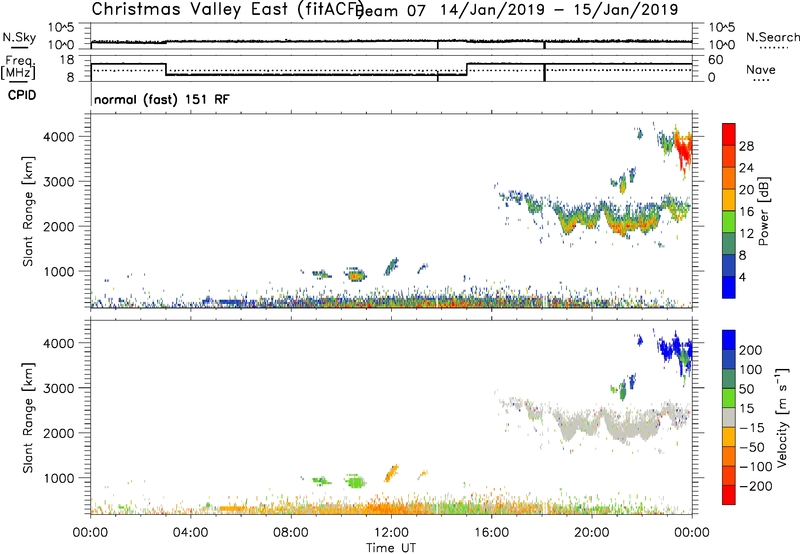Click the 'Time UT' axis title
800x554 pixels.
pyautogui.click(x=391, y=548)
